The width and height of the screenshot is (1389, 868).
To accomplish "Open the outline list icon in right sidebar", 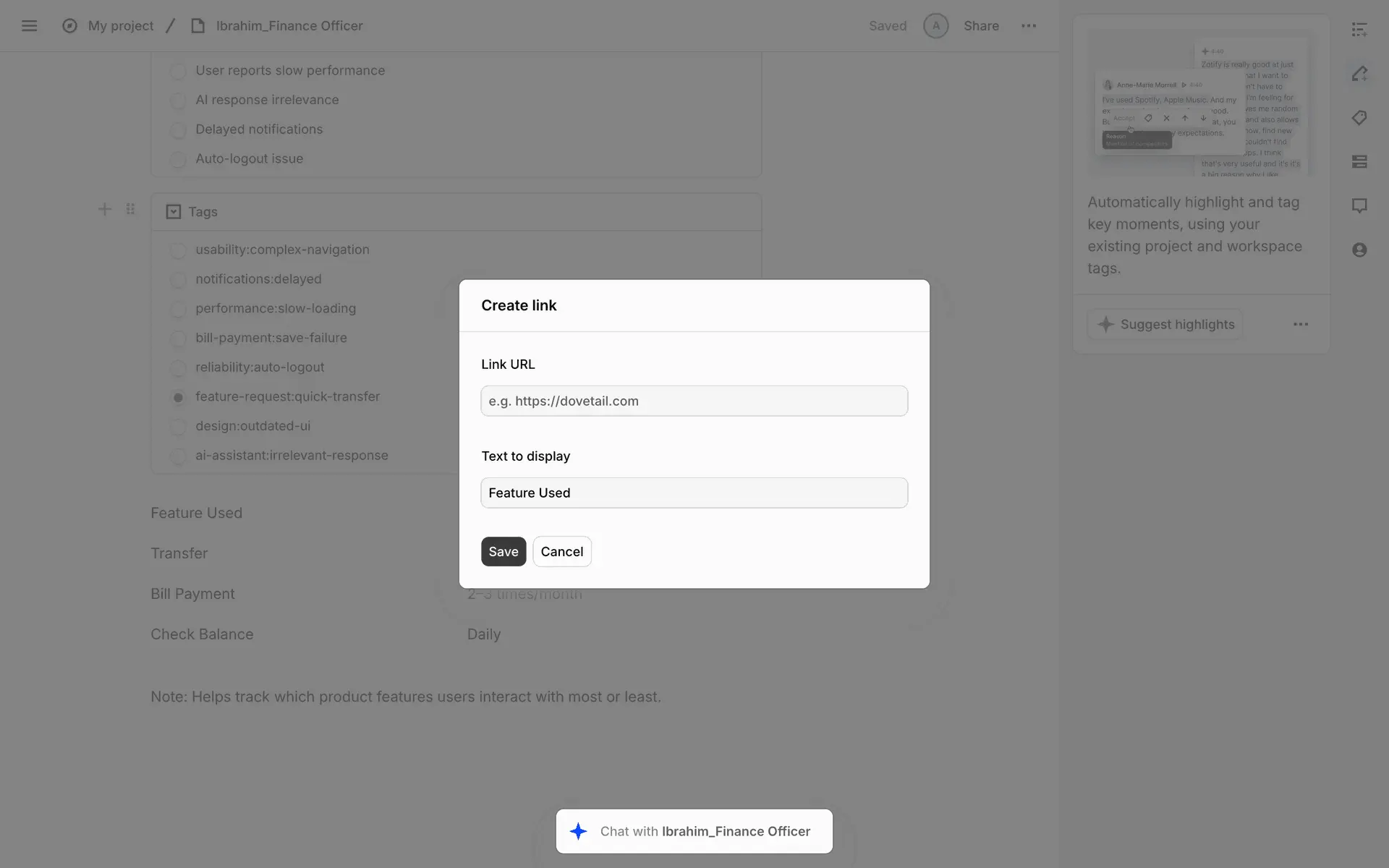I will 1359,30.
